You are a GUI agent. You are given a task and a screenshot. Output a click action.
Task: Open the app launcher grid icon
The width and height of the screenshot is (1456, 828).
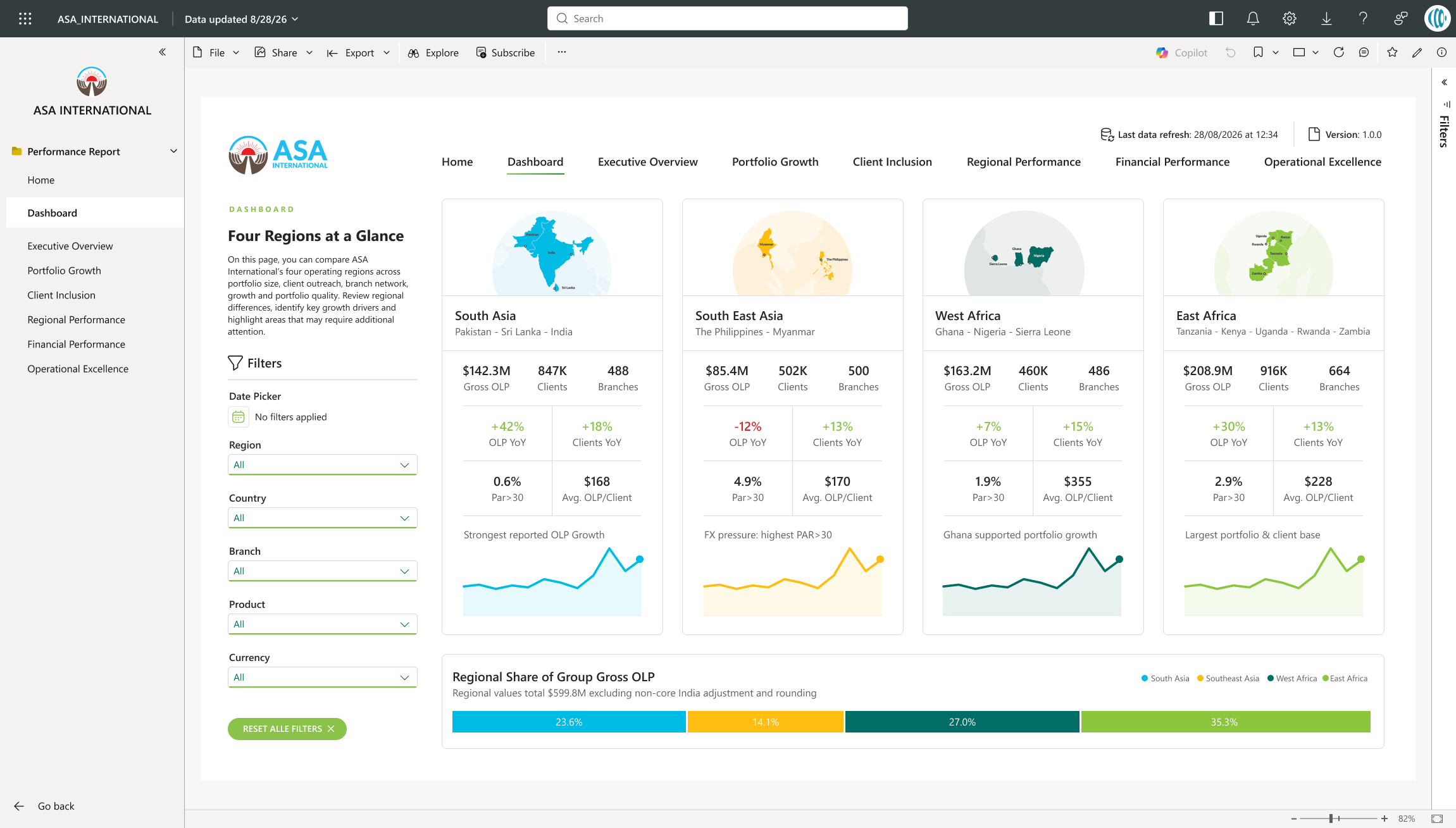(25, 18)
